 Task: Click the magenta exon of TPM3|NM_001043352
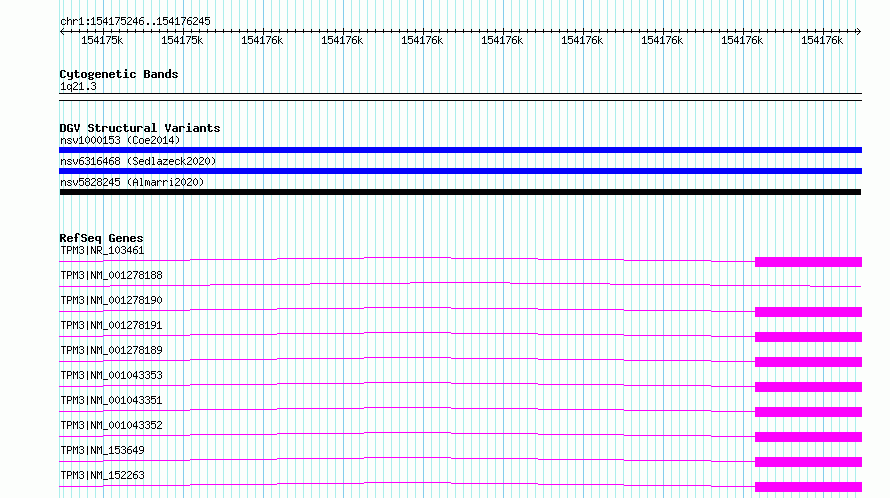pyautogui.click(x=808, y=437)
